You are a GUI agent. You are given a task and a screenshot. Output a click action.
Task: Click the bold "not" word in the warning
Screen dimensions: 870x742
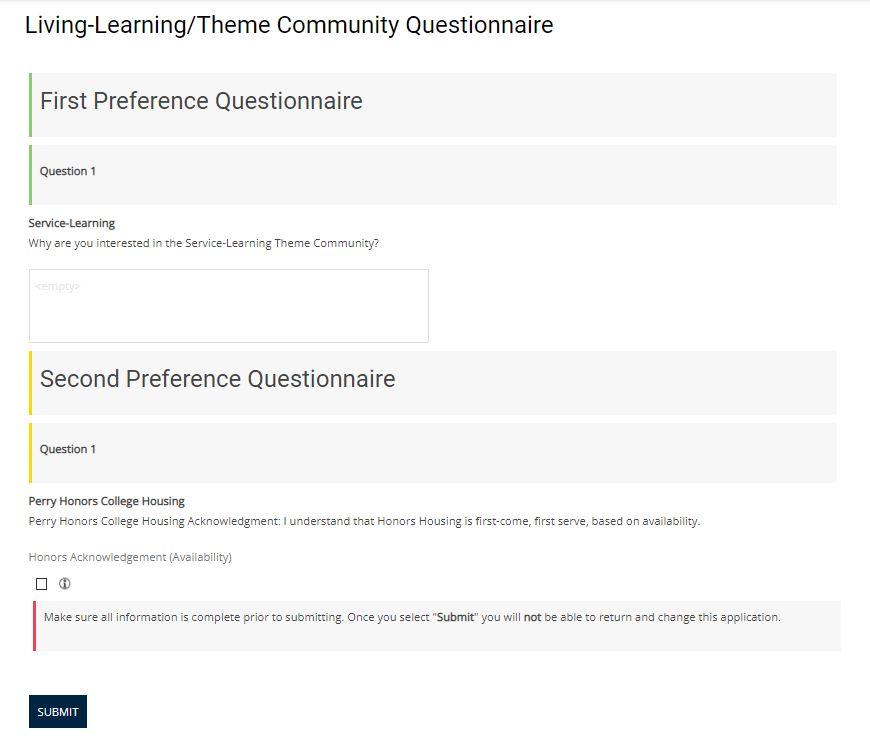(532, 618)
